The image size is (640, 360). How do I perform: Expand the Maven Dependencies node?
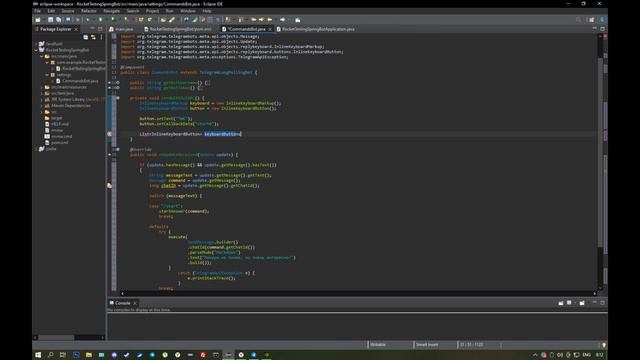42,105
